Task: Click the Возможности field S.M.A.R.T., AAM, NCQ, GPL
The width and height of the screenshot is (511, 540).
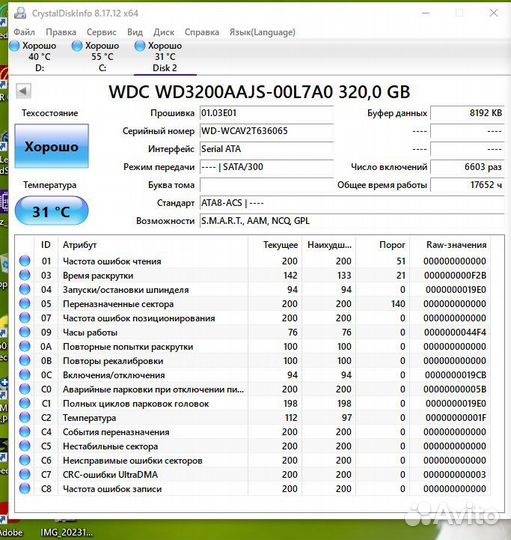Action: (352, 221)
